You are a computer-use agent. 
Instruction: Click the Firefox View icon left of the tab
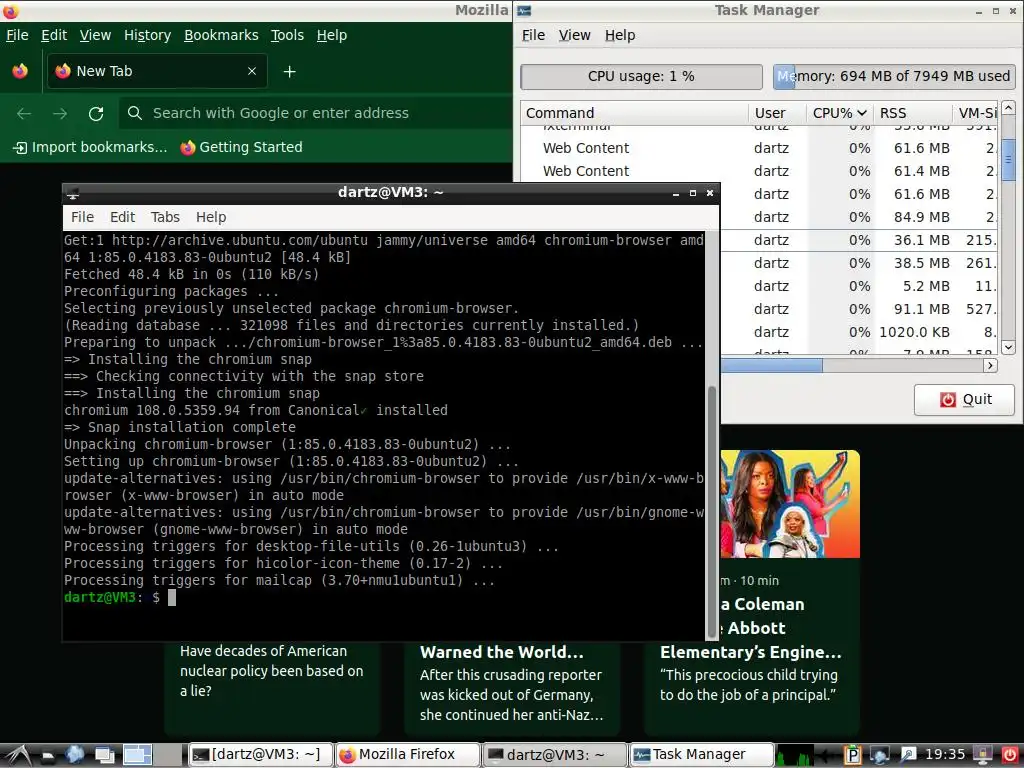tap(20, 71)
